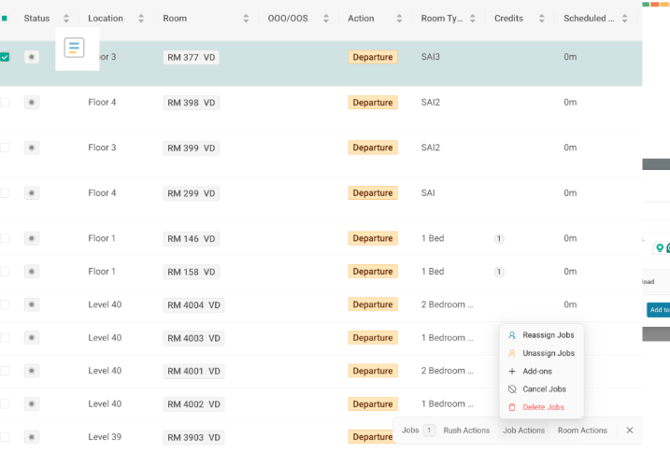The height and width of the screenshot is (452, 670).
Task: Choose Unassign Jobs from the menu
Action: (x=541, y=353)
